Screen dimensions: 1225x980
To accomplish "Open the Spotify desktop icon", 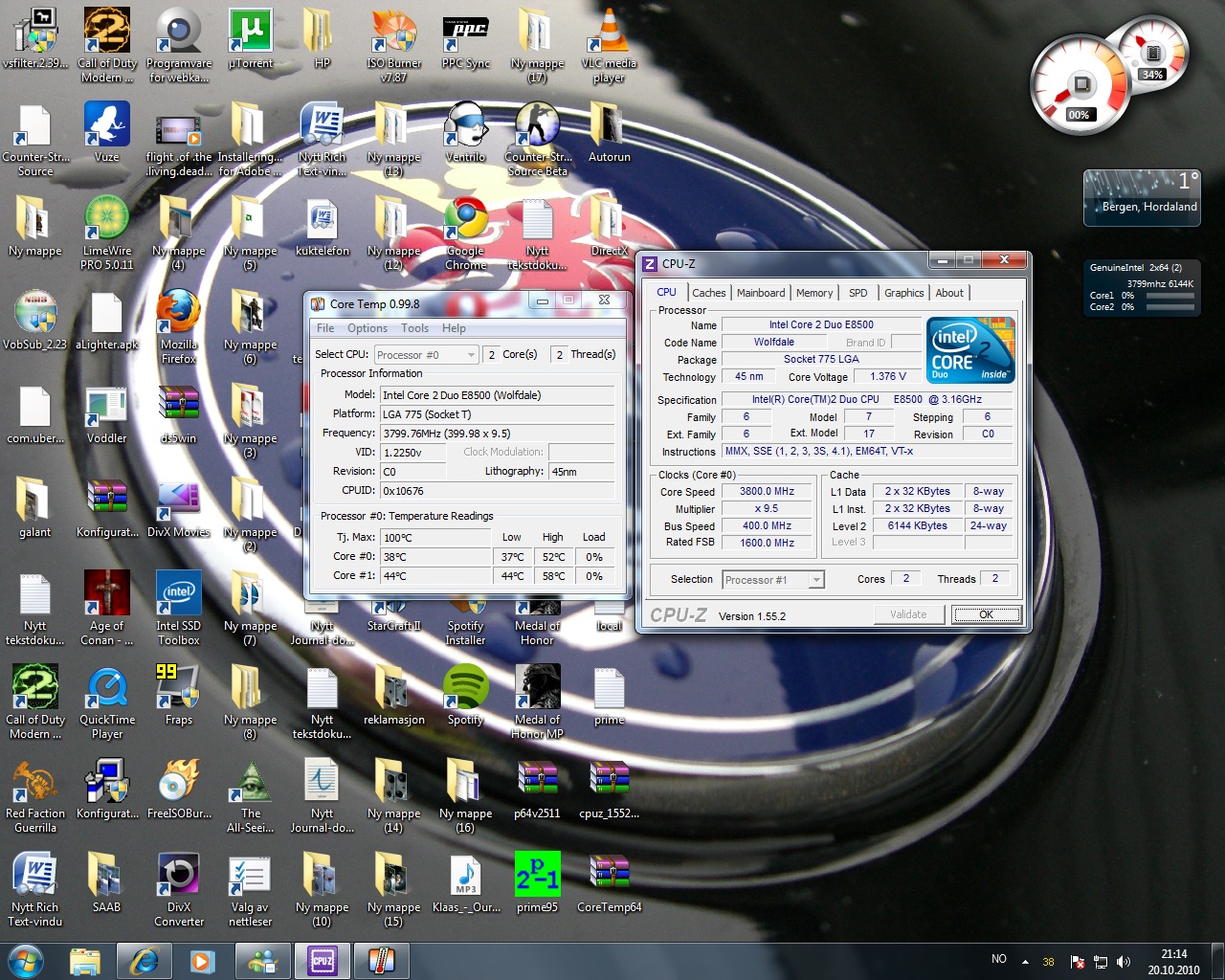I will click(x=465, y=695).
